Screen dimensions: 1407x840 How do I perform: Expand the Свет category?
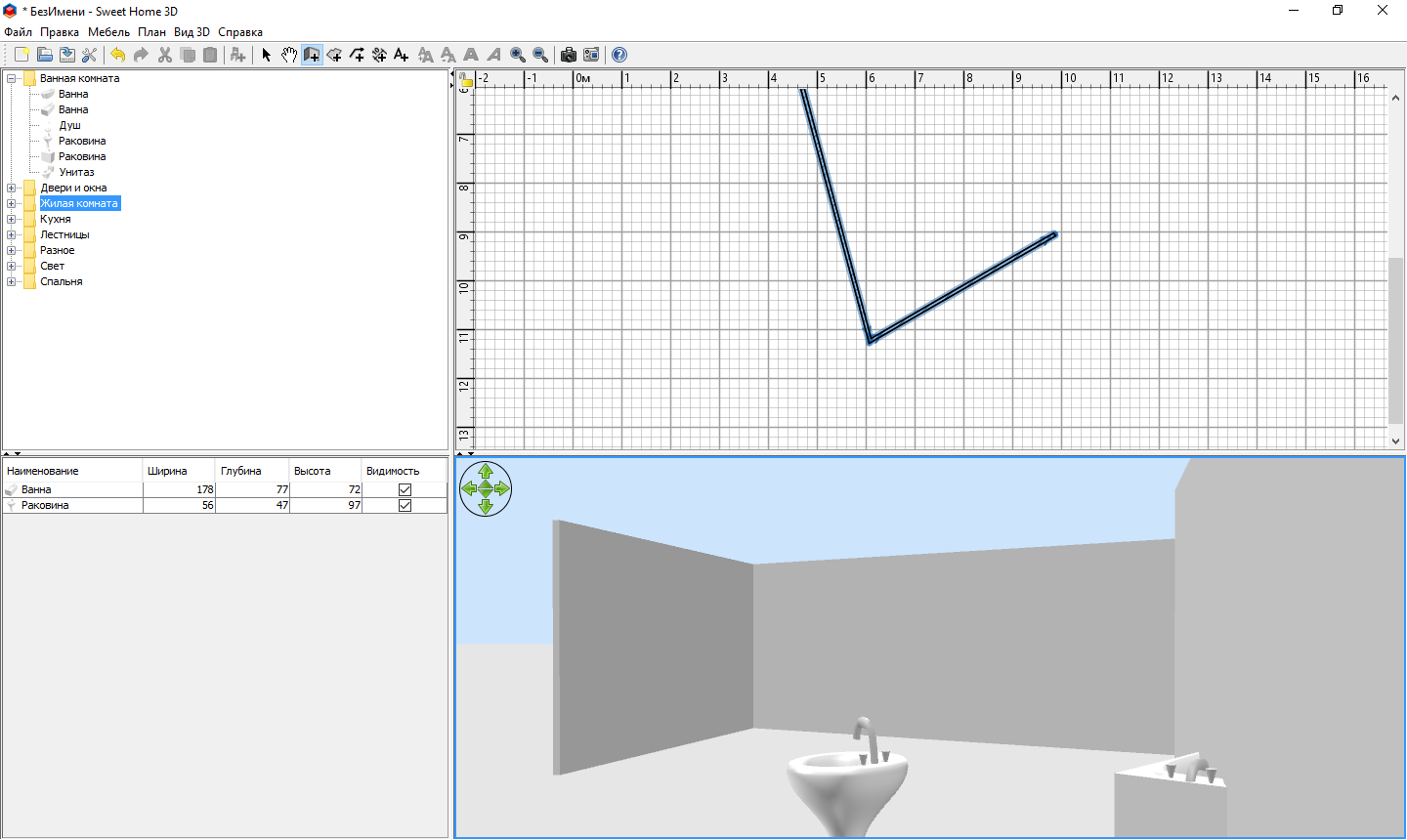[12, 266]
